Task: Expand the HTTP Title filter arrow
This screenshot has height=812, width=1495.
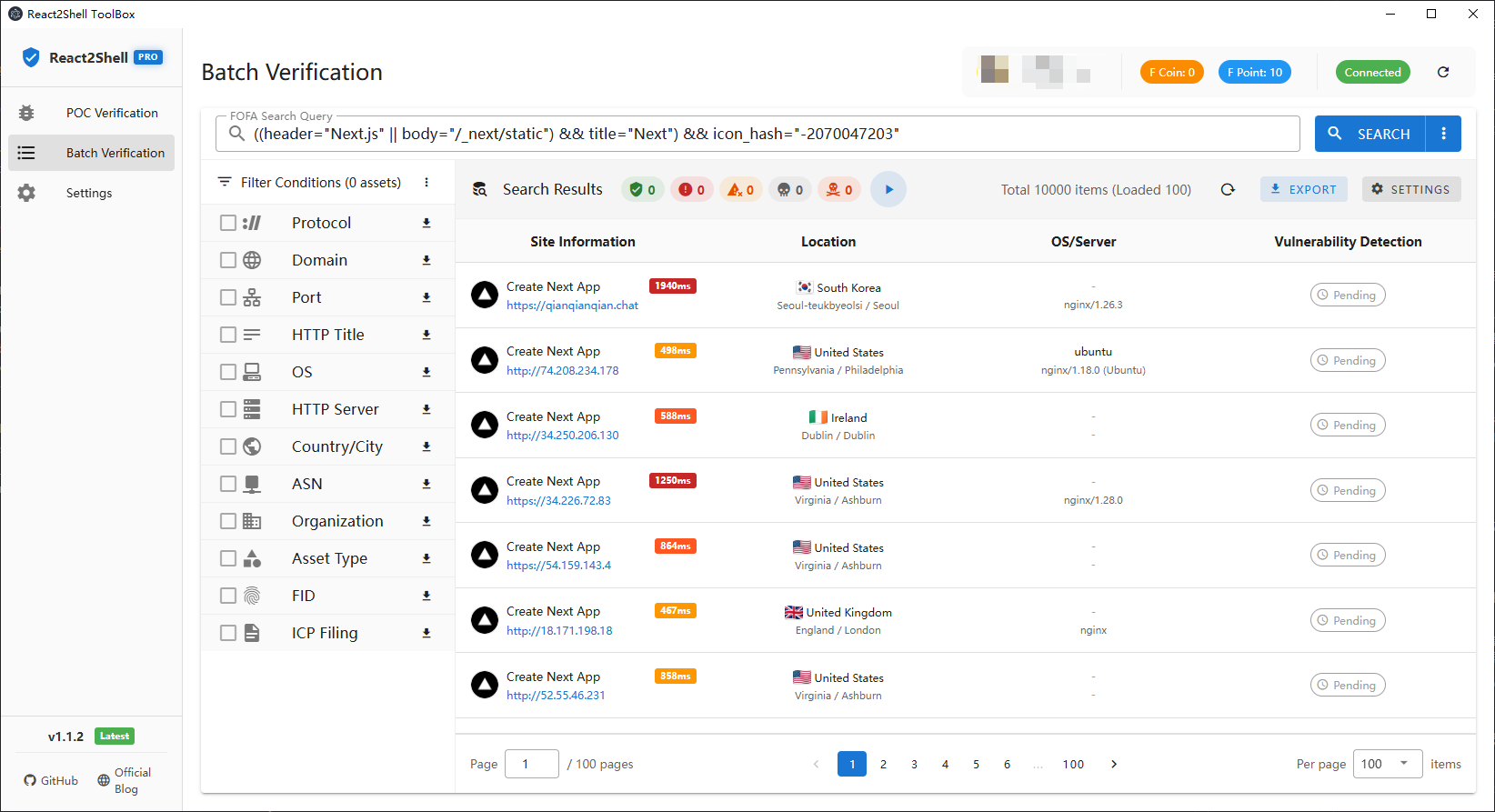Action: pos(426,335)
